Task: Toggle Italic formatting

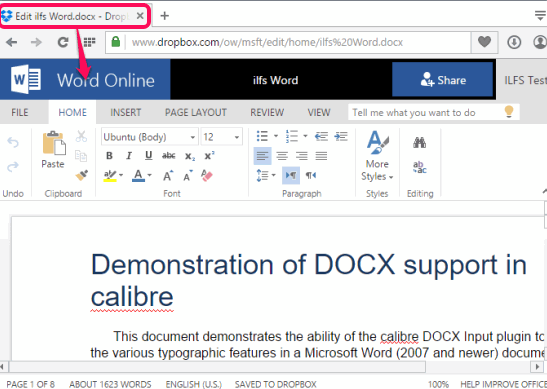Action: (129, 156)
